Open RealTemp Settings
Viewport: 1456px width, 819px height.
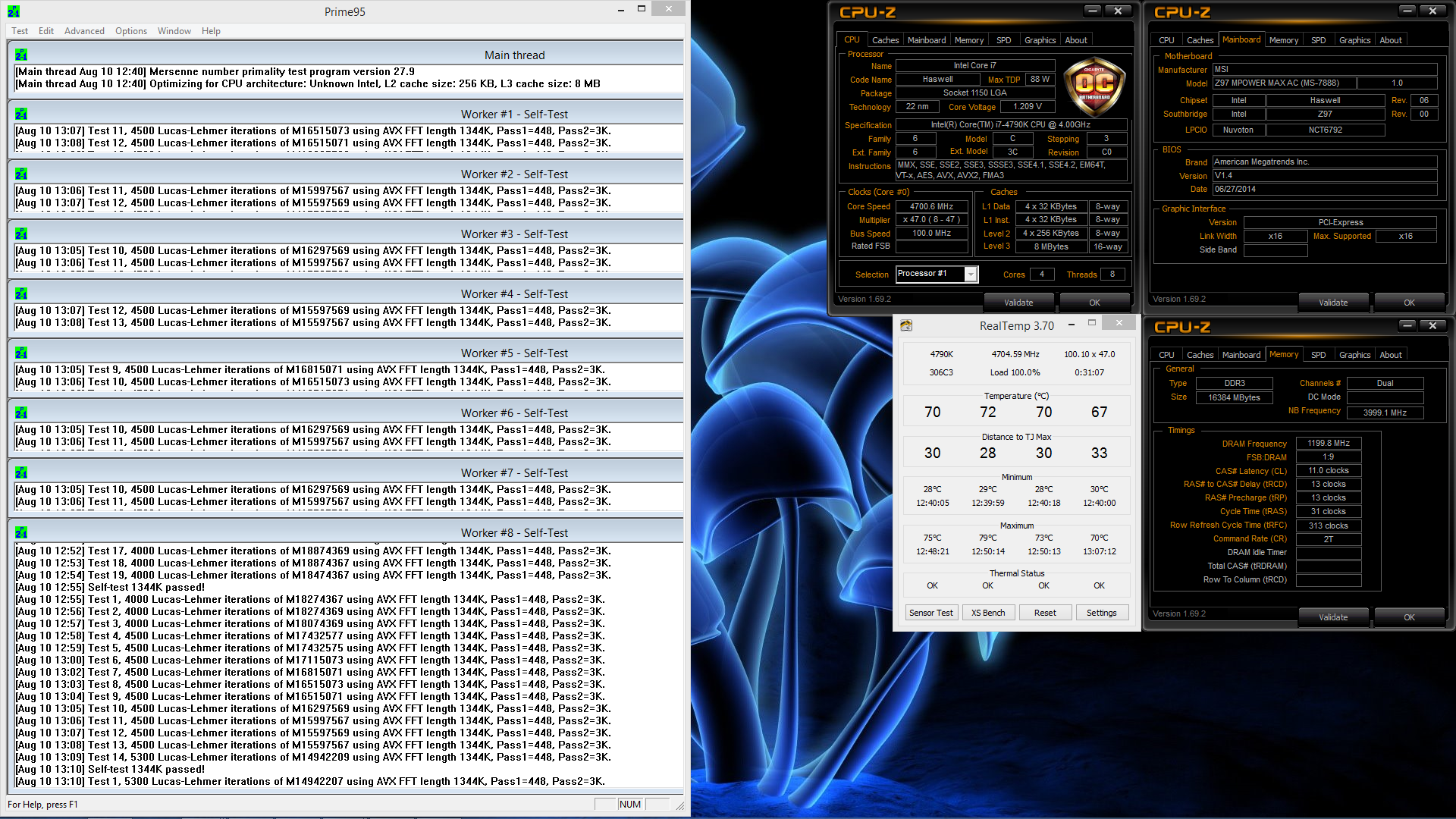(x=1101, y=613)
